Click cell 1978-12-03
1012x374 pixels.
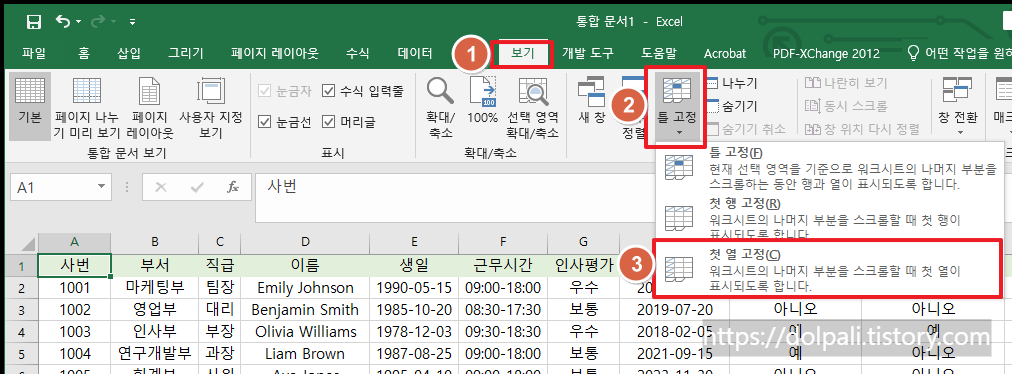tap(414, 332)
